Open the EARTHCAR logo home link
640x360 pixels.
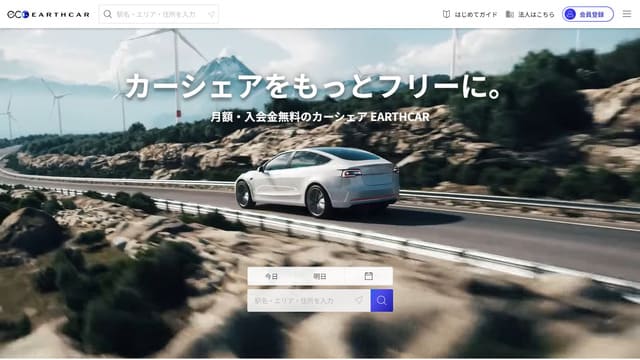point(48,14)
